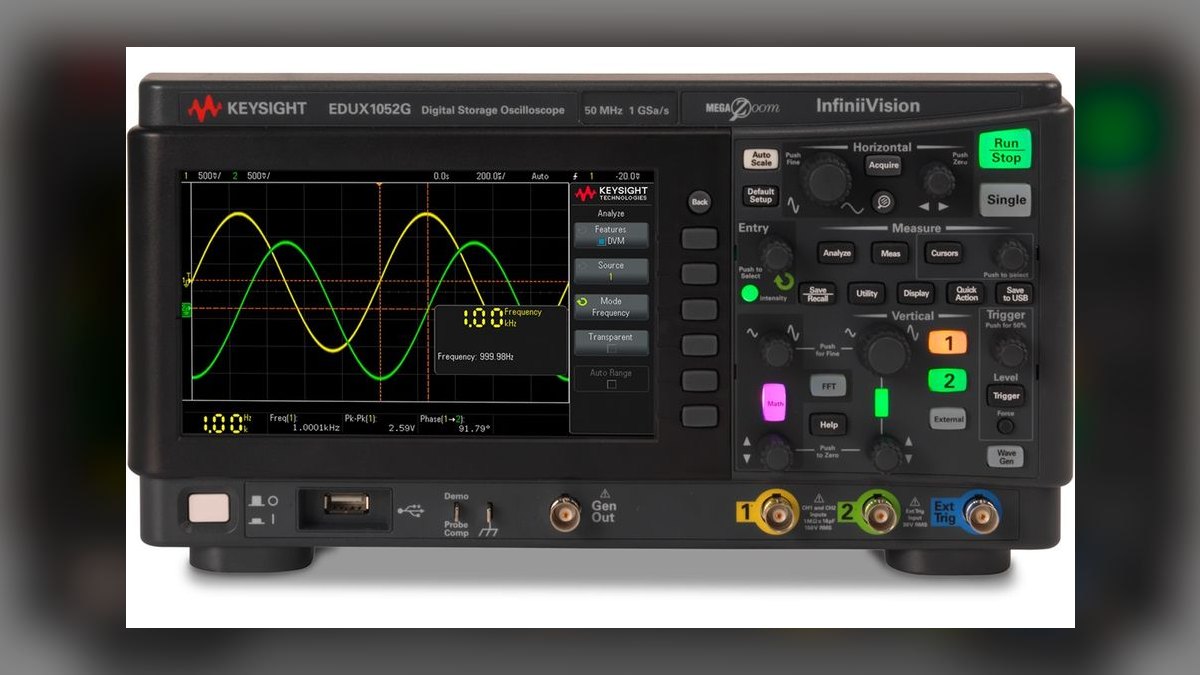1200x675 pixels.
Task: Select the -20.0 trigger level value
Action: tap(628, 176)
